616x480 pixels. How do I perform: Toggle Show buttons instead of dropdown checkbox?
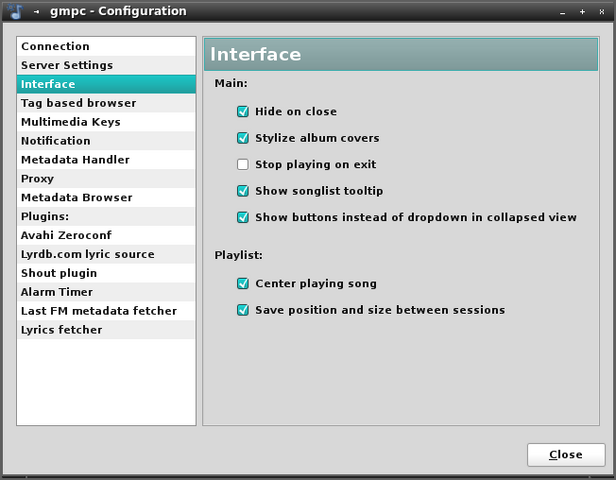[243, 217]
